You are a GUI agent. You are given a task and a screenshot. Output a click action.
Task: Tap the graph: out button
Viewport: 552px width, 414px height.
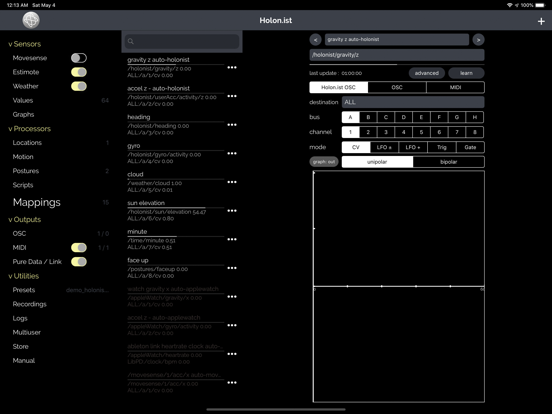[324, 162]
